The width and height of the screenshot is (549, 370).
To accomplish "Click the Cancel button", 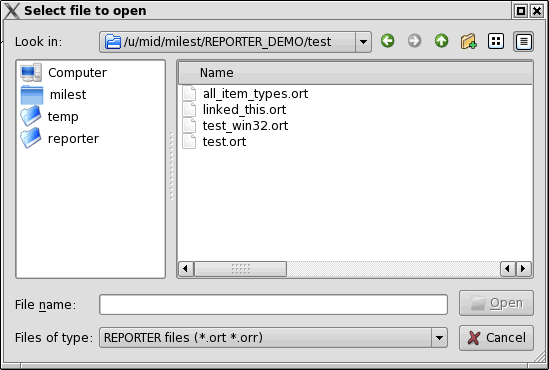I will tap(496, 338).
